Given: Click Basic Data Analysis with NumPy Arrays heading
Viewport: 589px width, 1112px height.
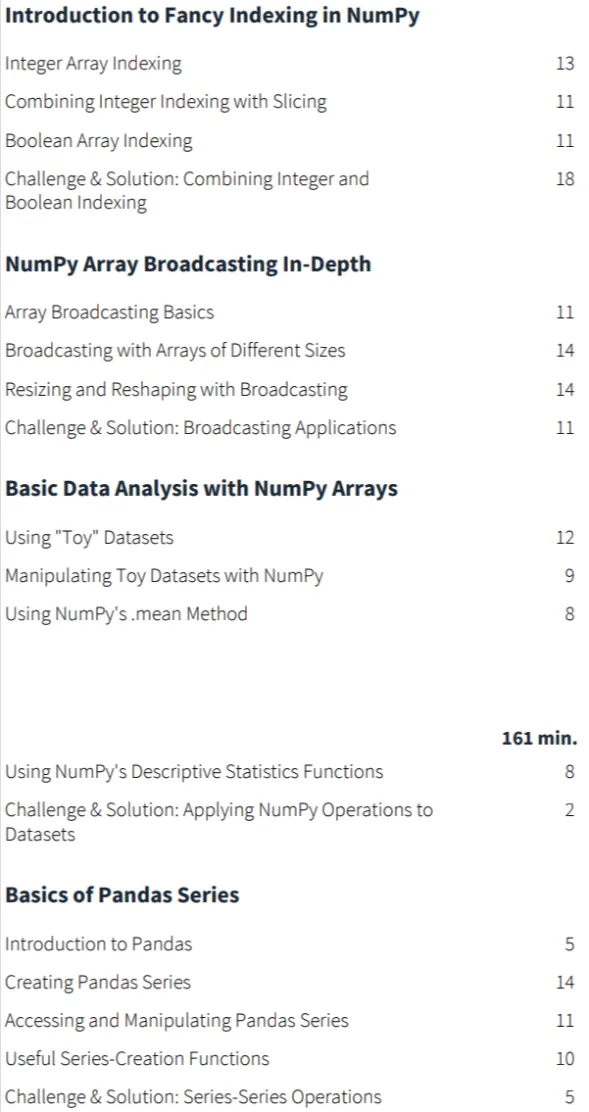Looking at the screenshot, I should click(201, 489).
